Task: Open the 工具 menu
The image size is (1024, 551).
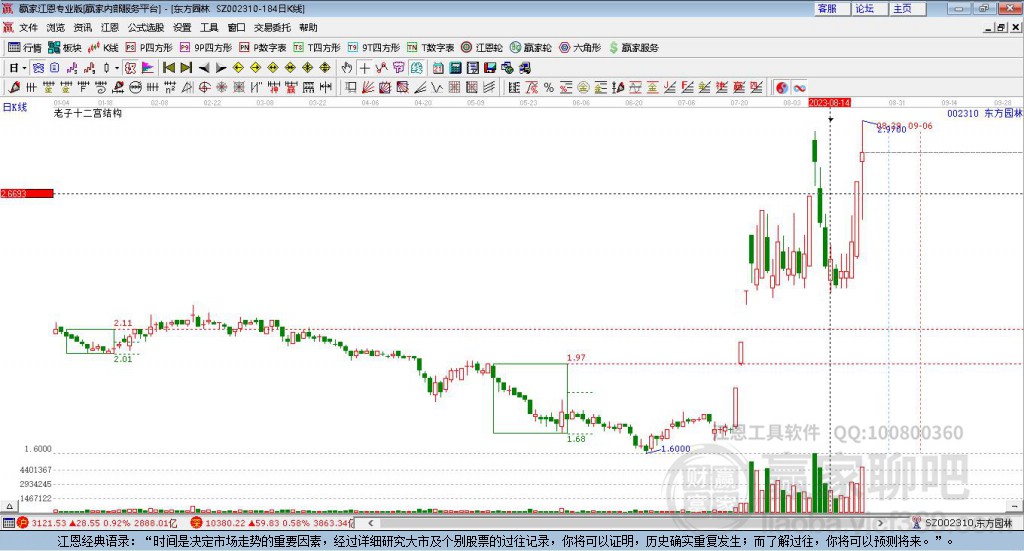Action: click(209, 27)
